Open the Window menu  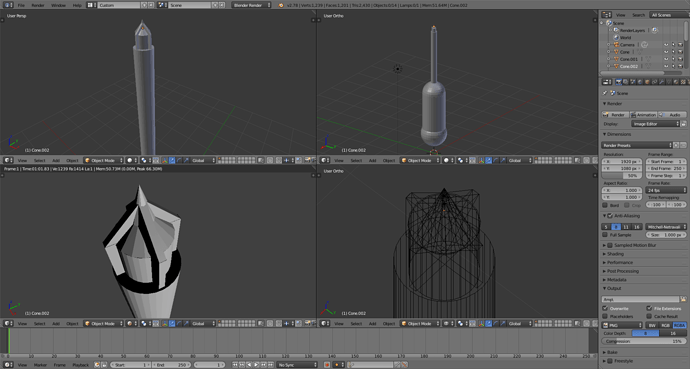[58, 5]
